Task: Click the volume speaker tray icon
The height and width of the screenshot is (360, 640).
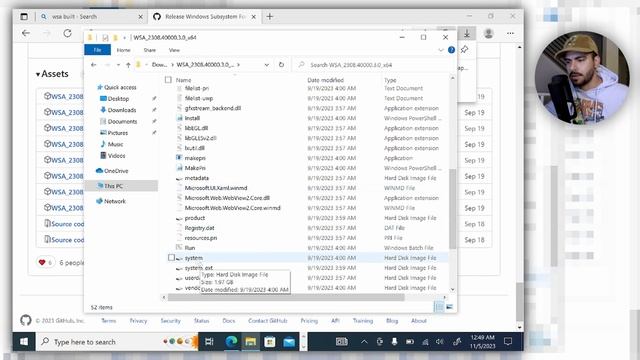Action: click(x=440, y=342)
